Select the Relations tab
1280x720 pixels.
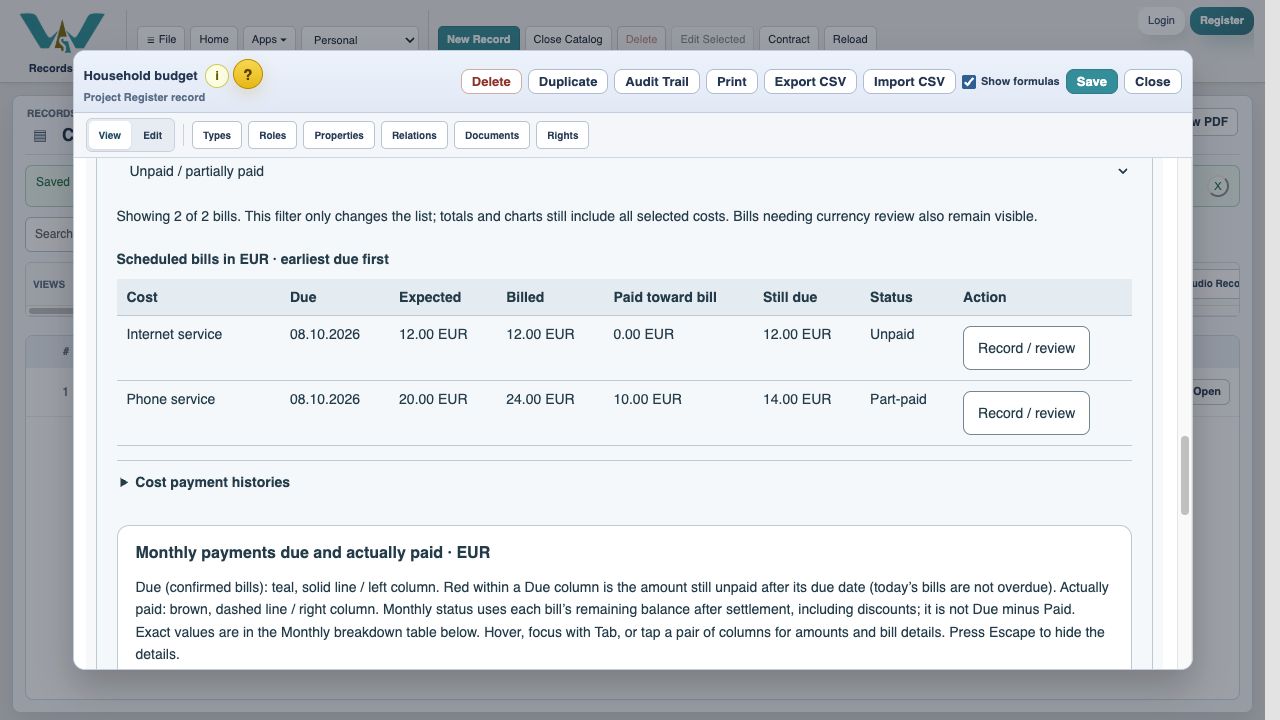tap(414, 135)
